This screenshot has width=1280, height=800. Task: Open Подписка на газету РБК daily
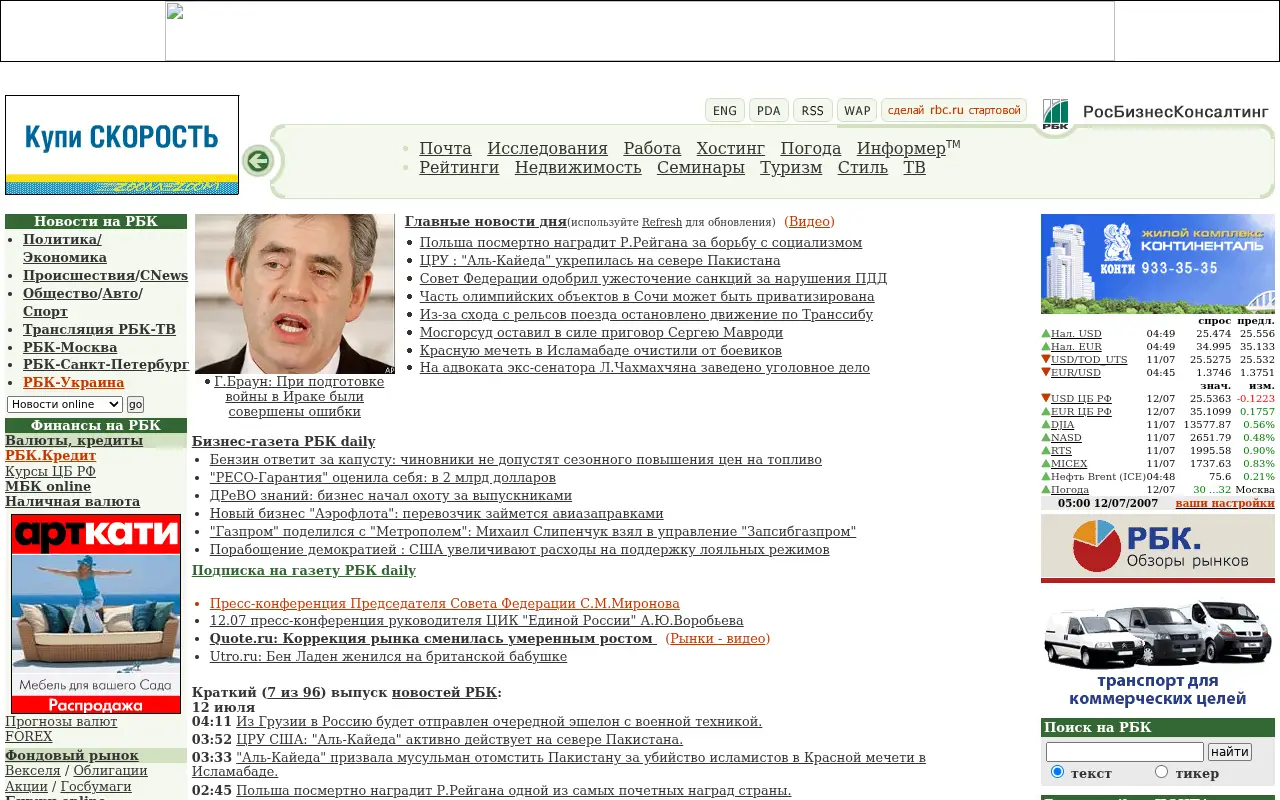coord(304,570)
